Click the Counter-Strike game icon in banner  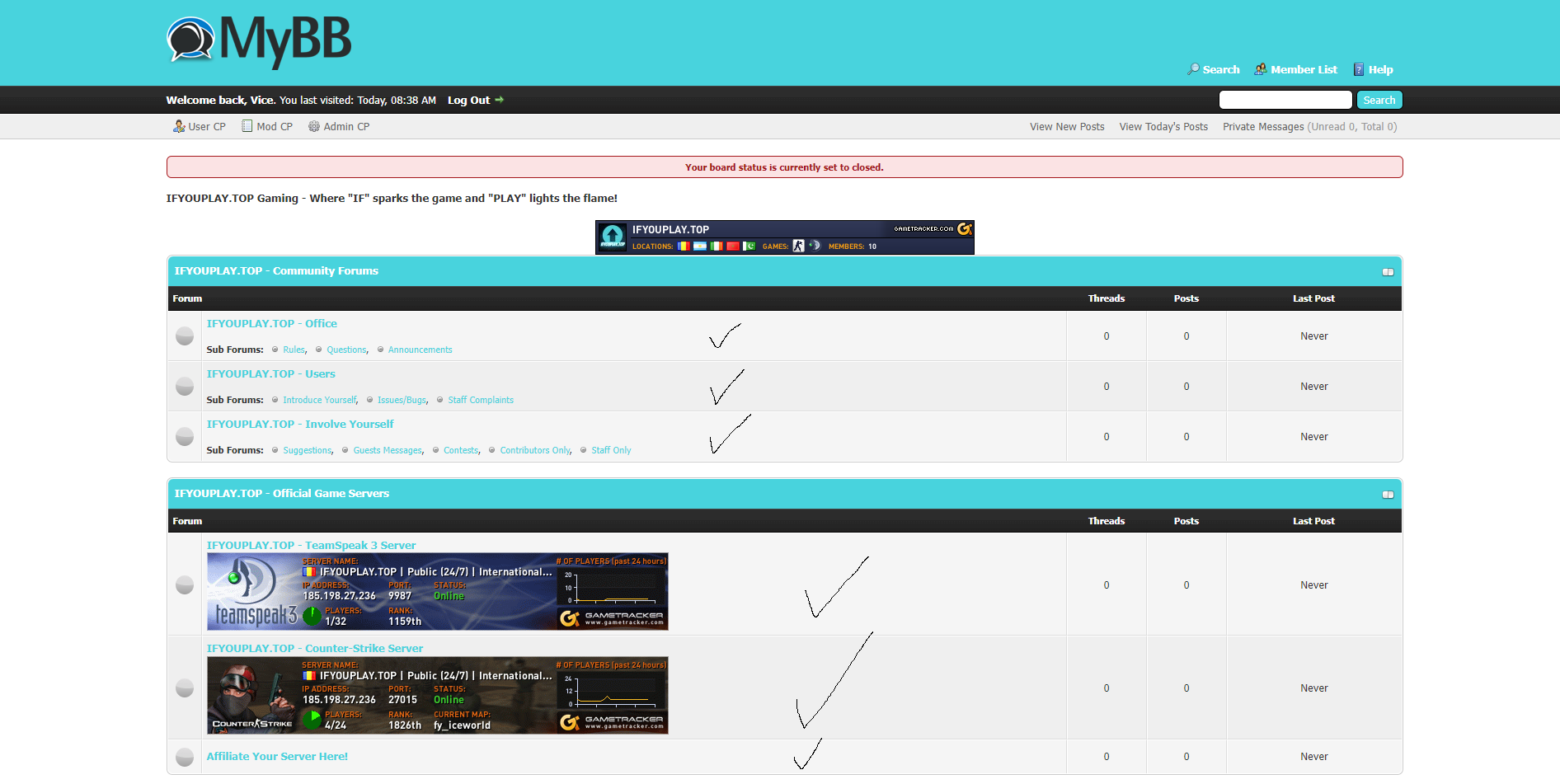tap(798, 246)
